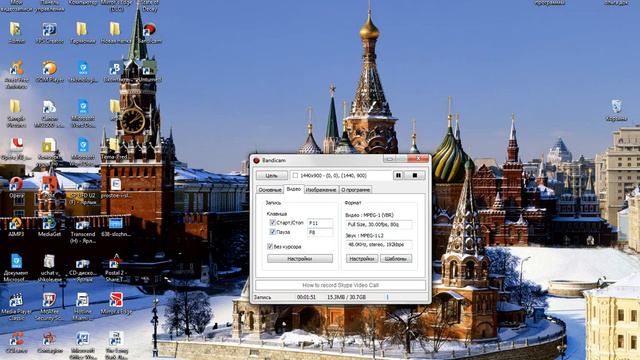Click the F11 start/stop hotkey field

click(x=320, y=223)
